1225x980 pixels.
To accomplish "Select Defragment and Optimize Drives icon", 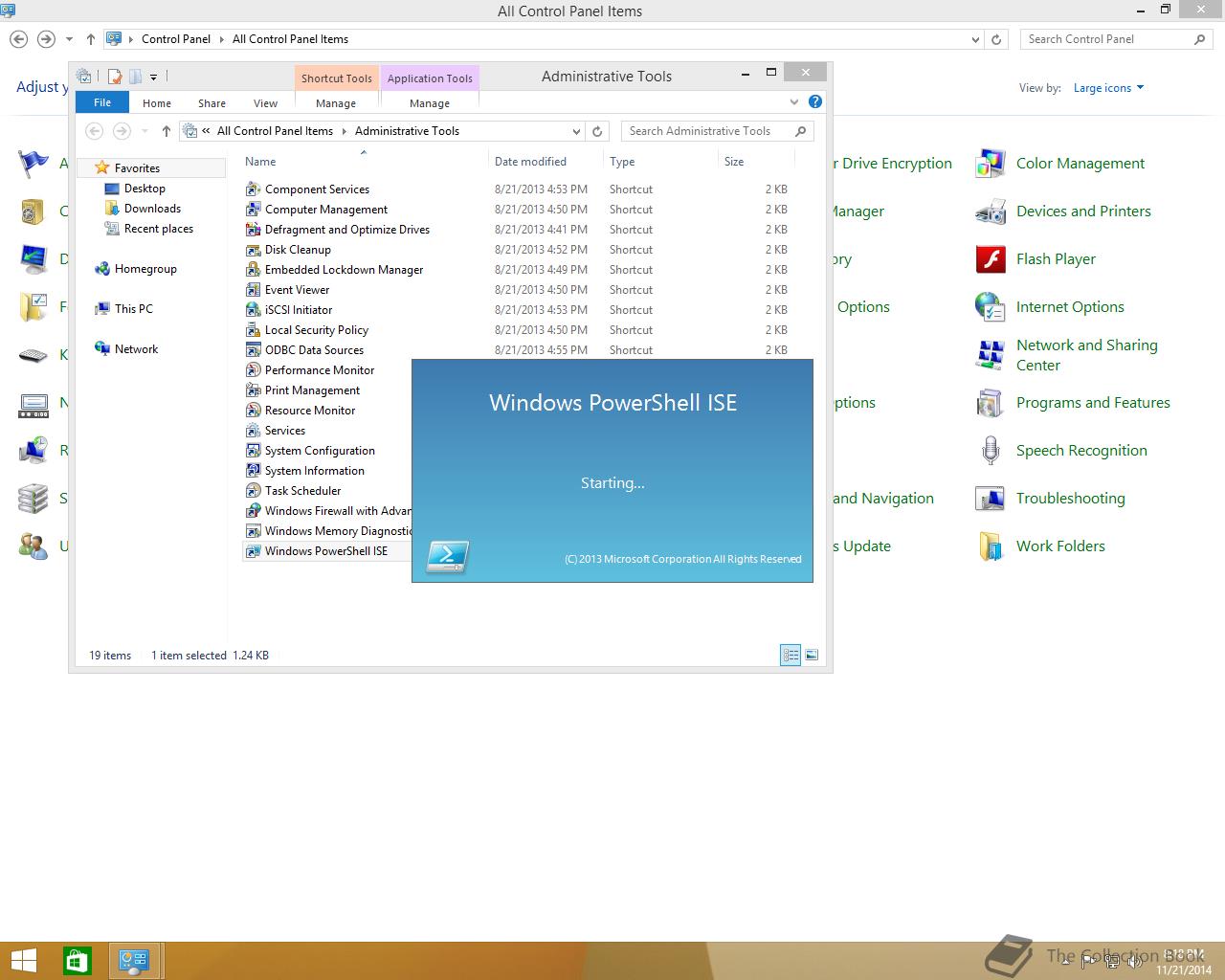I will click(253, 230).
